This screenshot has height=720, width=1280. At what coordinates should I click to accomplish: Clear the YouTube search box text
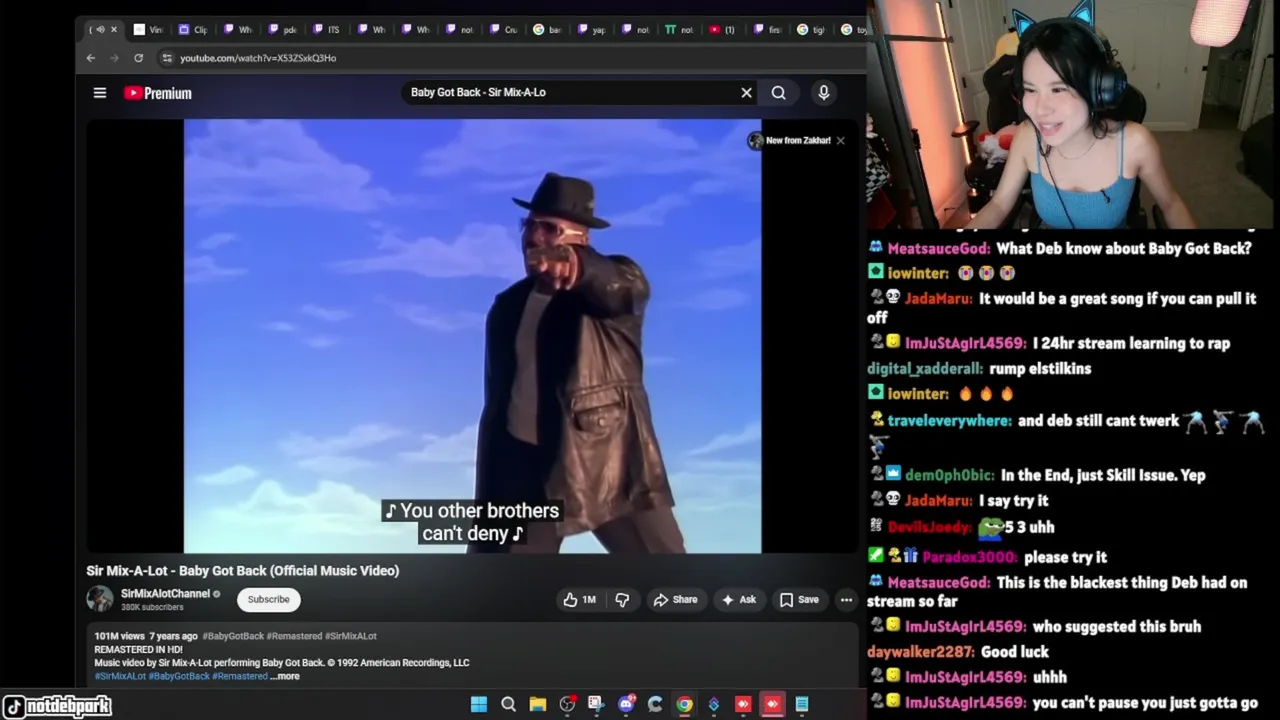(746, 92)
